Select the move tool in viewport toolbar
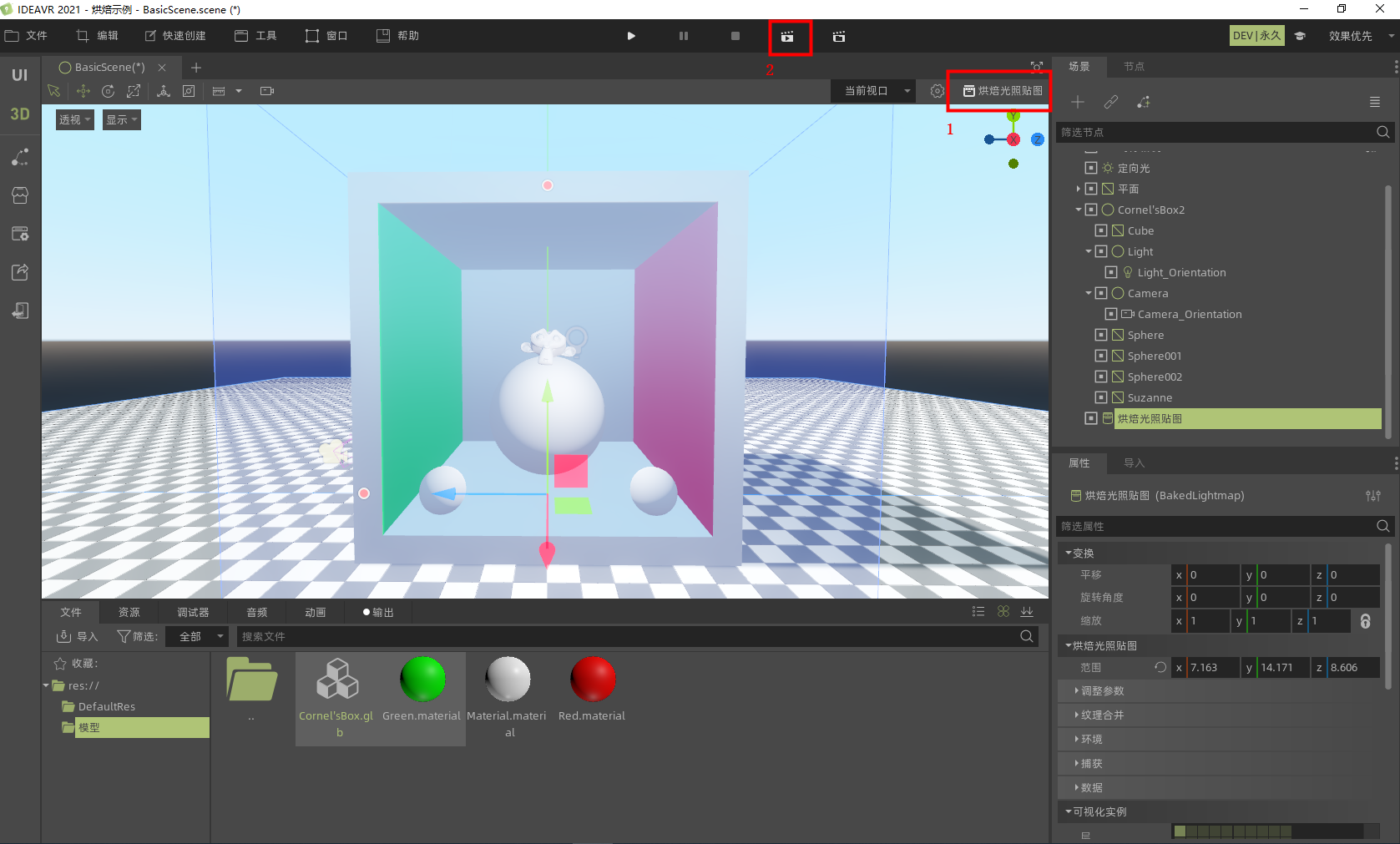The width and height of the screenshot is (1400, 844). [83, 91]
